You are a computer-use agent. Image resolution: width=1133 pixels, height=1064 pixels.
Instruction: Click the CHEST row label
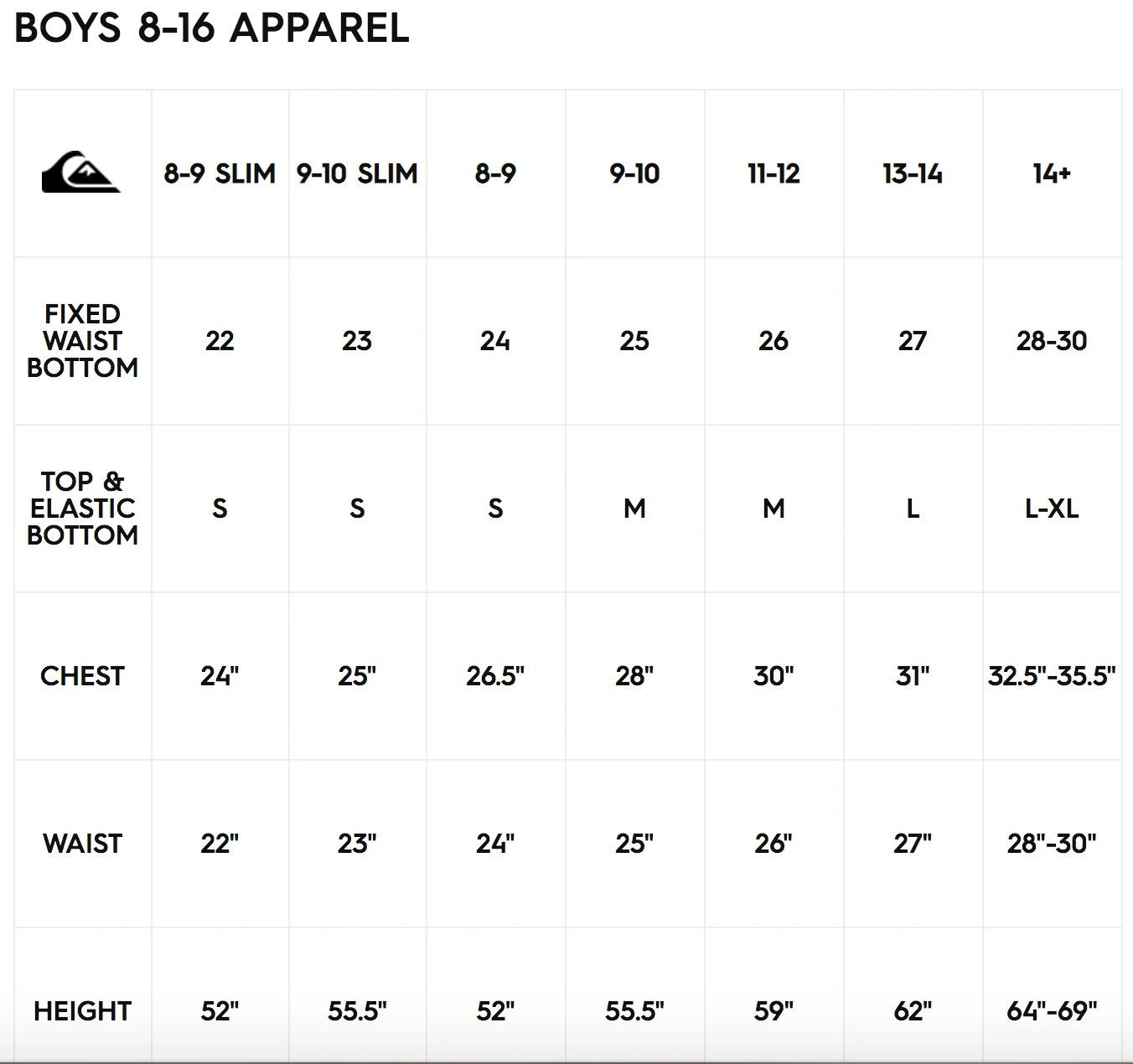coord(82,676)
